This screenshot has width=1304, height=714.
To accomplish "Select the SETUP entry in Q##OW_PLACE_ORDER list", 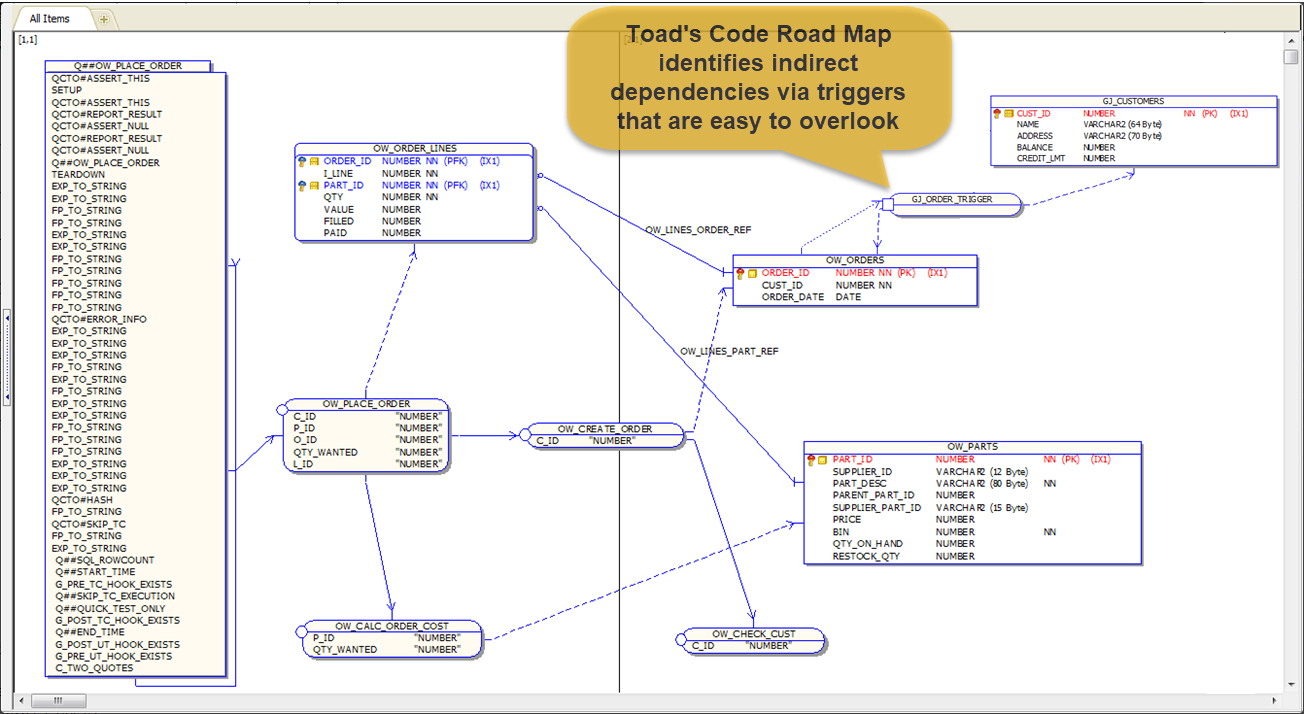I will pos(67,90).
